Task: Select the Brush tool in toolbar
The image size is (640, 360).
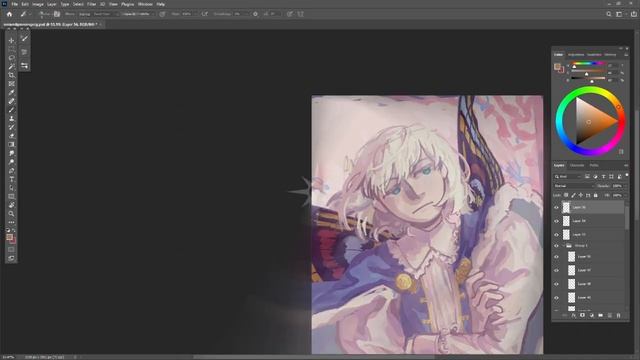Action: tap(11, 110)
